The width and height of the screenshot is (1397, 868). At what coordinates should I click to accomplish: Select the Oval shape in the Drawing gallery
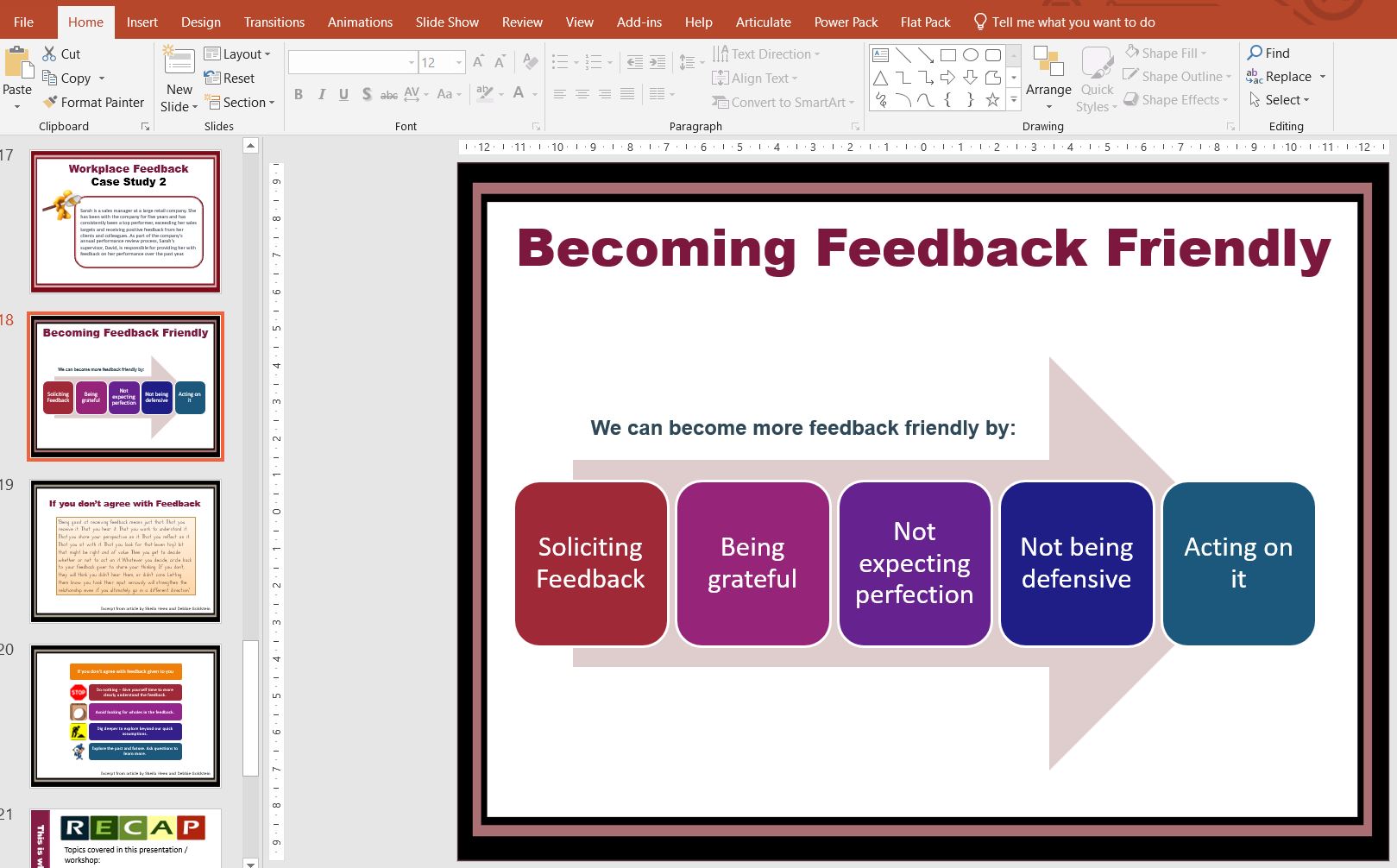click(x=969, y=53)
